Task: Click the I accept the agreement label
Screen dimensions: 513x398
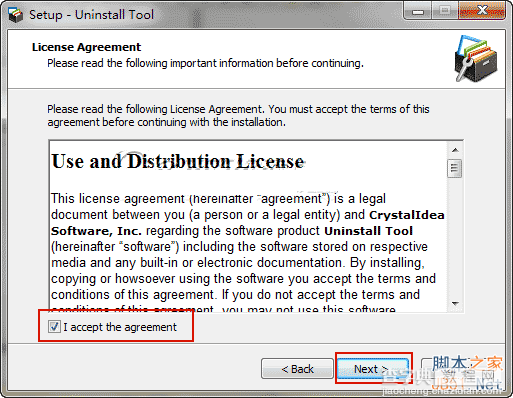Action: (x=120, y=327)
